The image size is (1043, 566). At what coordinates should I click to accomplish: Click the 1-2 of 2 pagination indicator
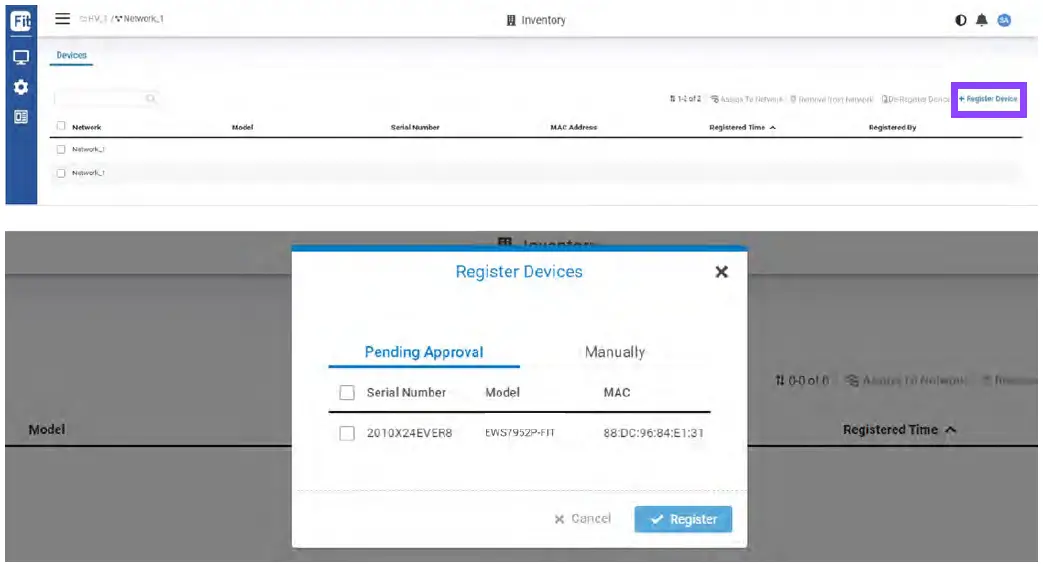coord(685,99)
